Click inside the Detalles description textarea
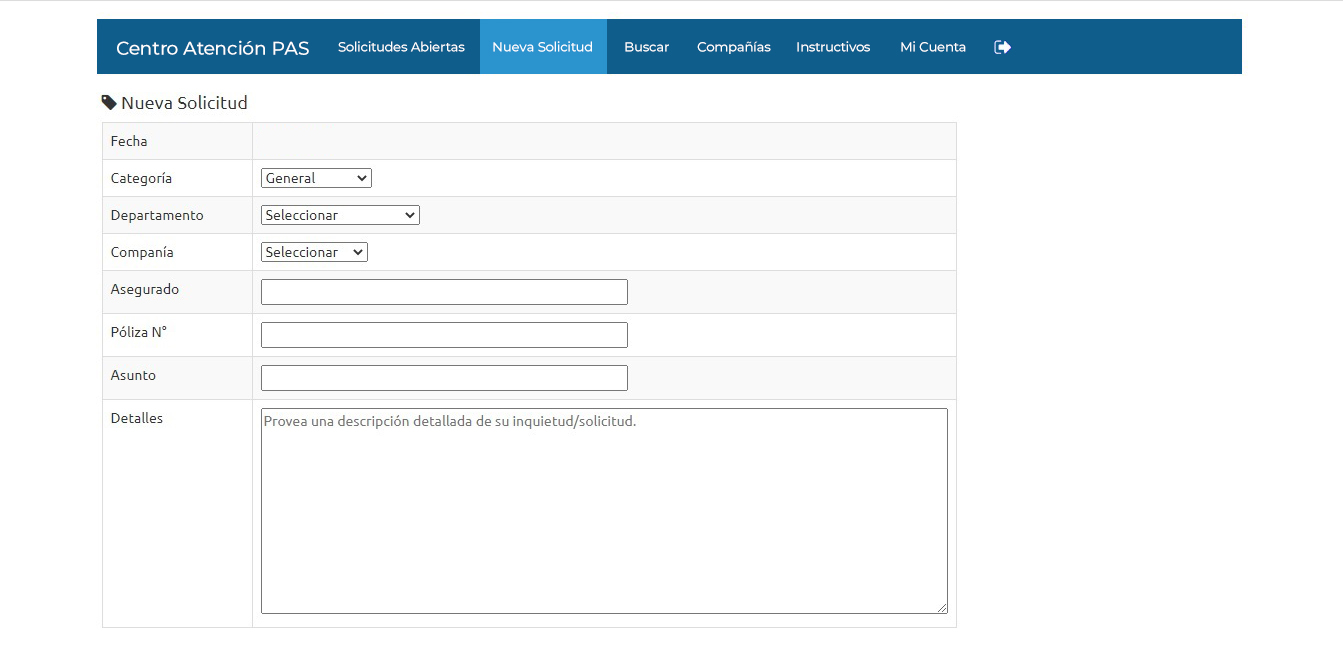This screenshot has height=656, width=1343. (x=604, y=510)
